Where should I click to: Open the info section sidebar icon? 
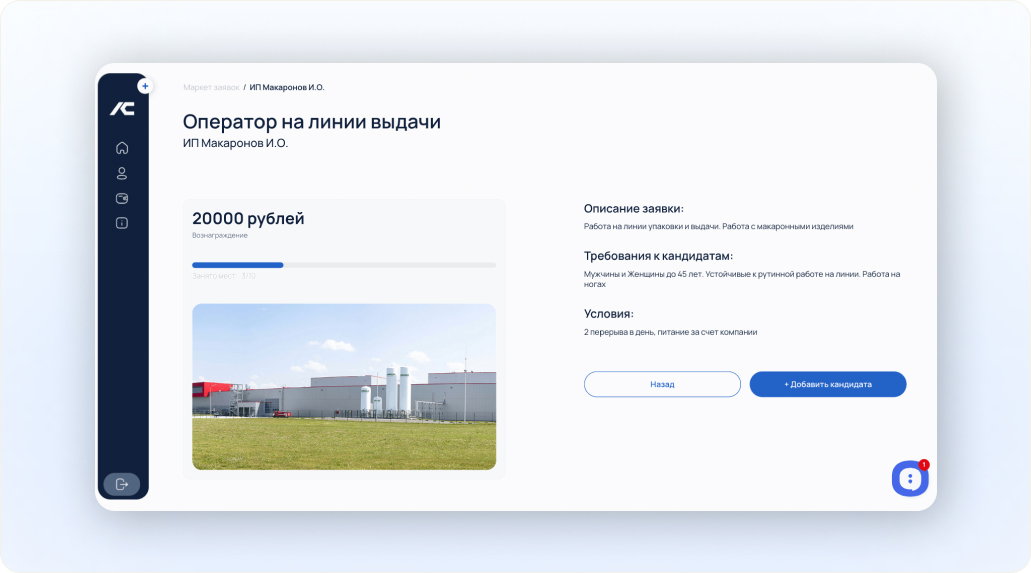click(x=122, y=223)
